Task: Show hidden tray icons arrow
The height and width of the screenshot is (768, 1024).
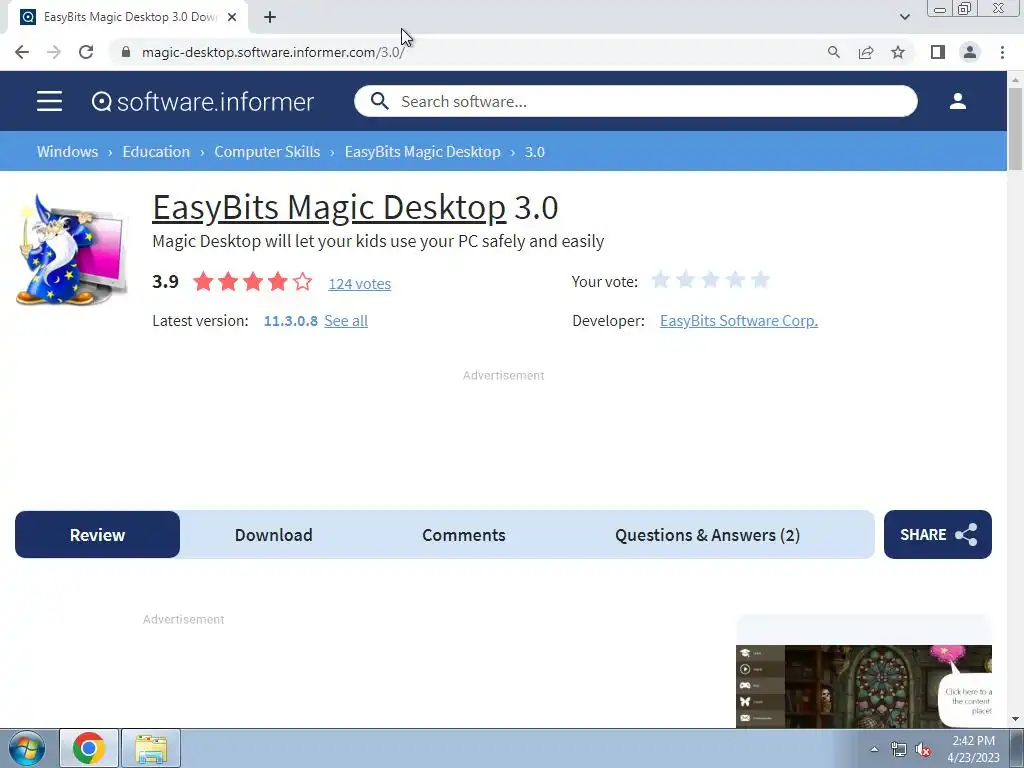Action: click(874, 749)
